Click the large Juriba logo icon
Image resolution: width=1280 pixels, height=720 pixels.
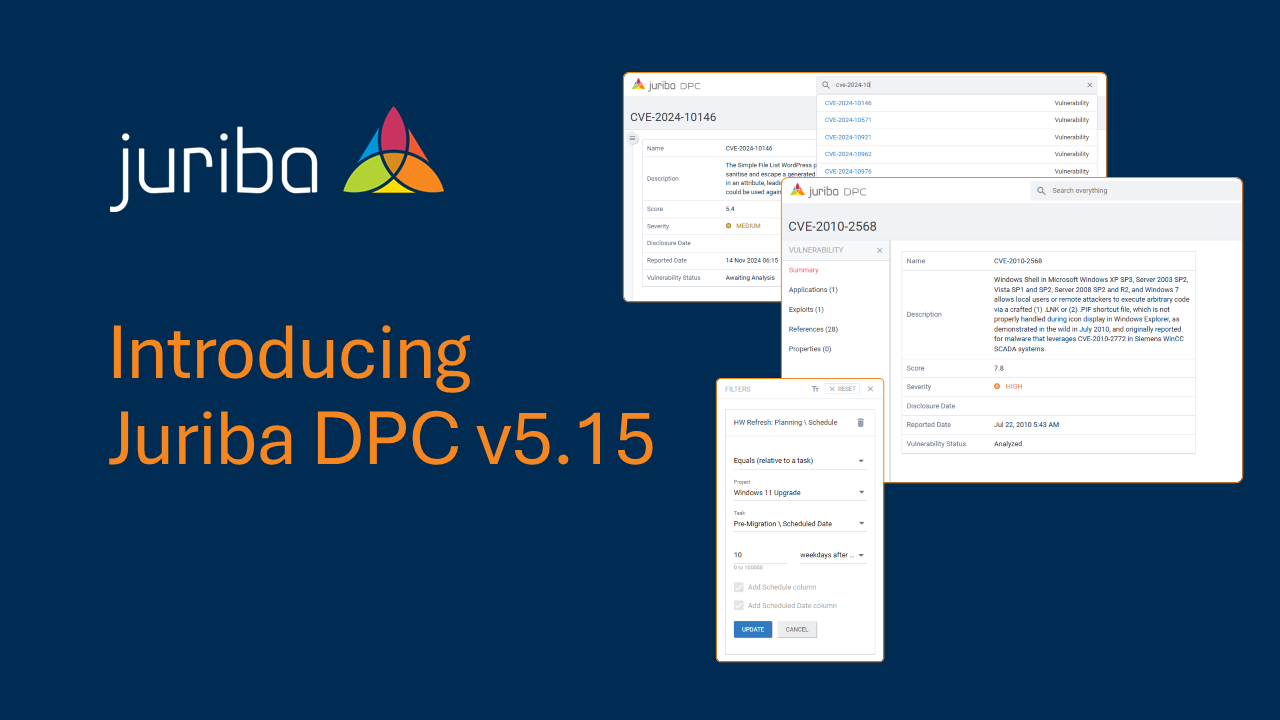click(x=393, y=150)
